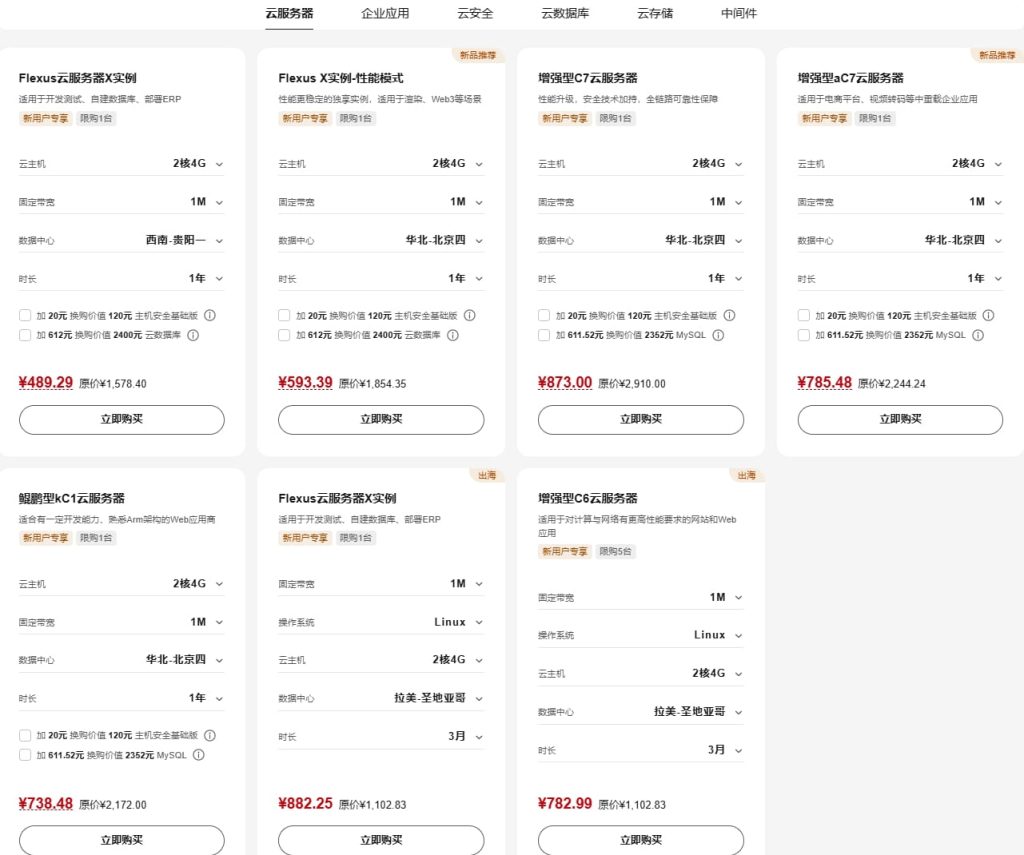Click 立即购买 on 增强型C7云服务器
This screenshot has width=1024, height=855.
(640, 419)
